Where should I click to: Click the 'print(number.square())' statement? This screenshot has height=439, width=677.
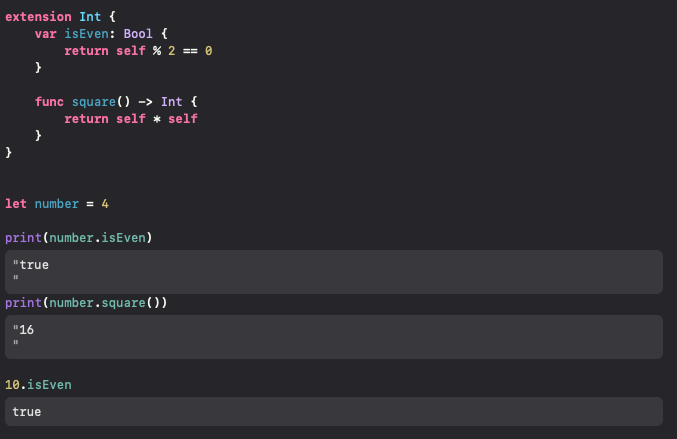point(86,303)
